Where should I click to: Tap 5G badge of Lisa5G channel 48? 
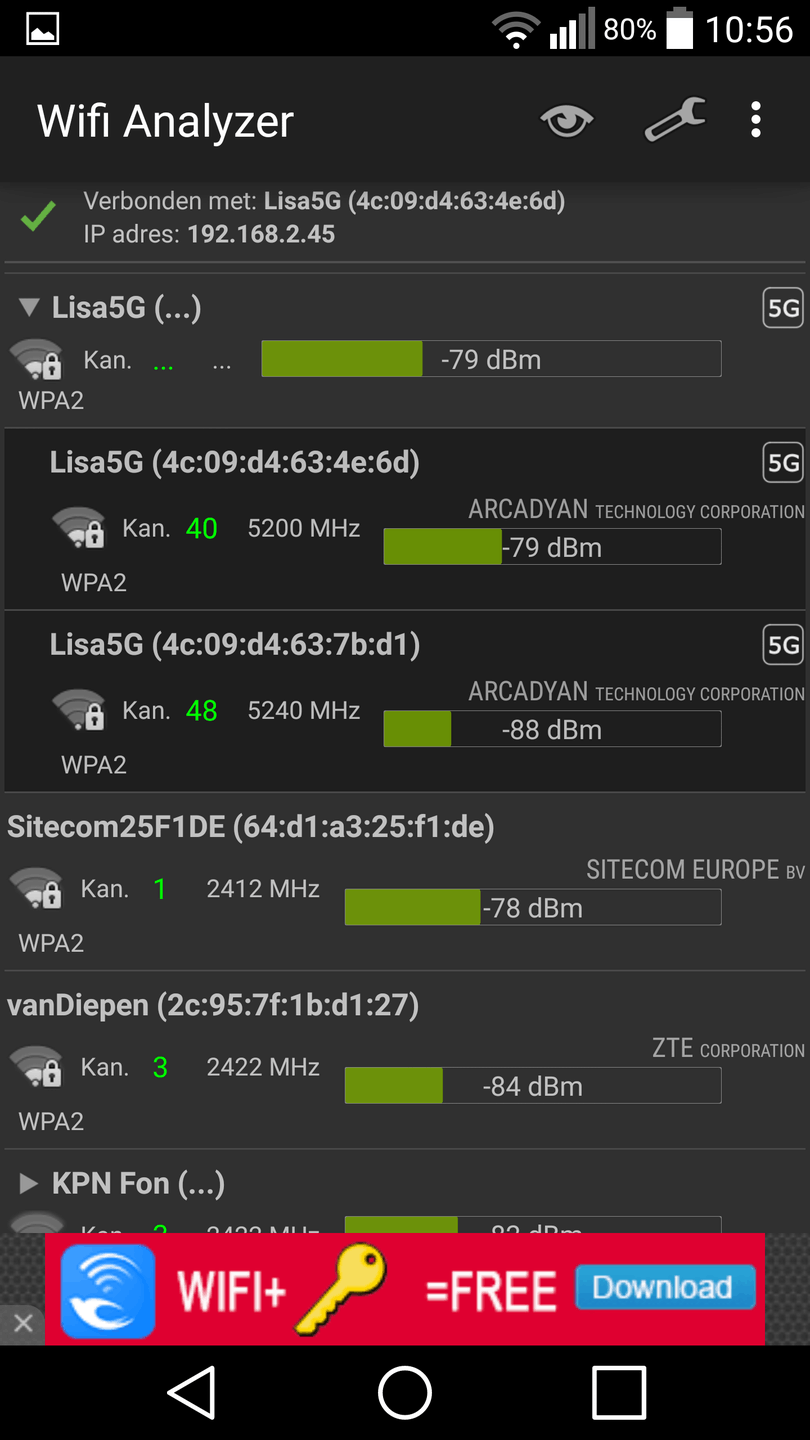coord(782,645)
